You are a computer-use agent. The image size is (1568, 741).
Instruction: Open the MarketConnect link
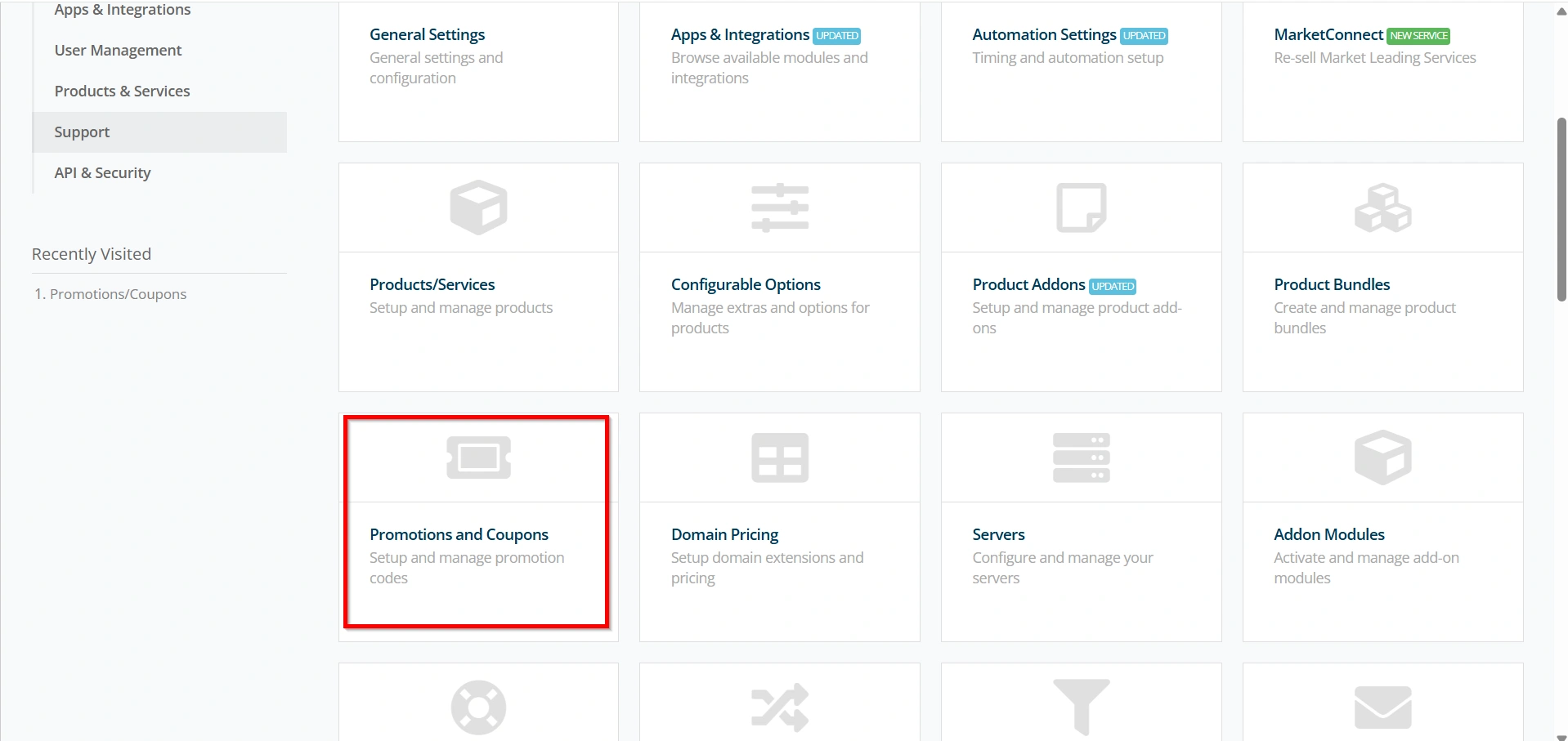click(x=1328, y=34)
